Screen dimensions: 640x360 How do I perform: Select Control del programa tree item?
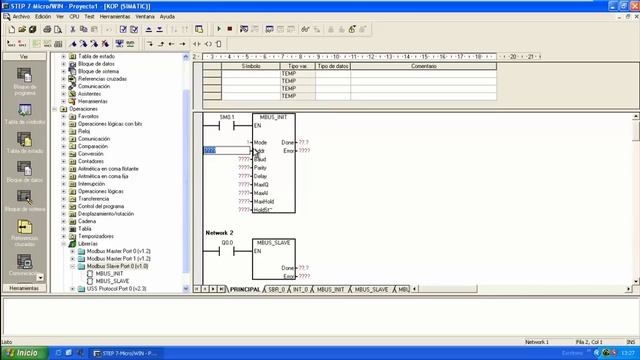click(101, 206)
